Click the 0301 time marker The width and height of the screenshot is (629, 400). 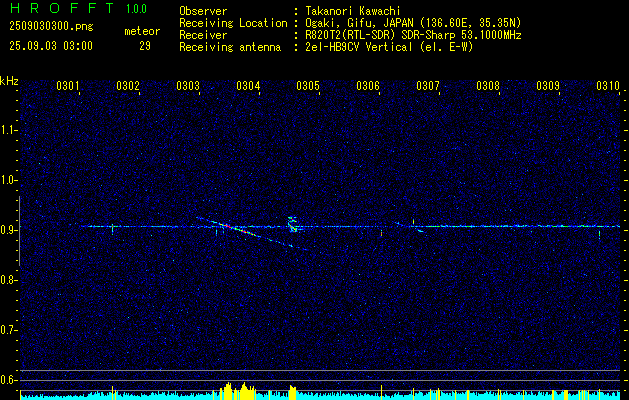(x=68, y=85)
